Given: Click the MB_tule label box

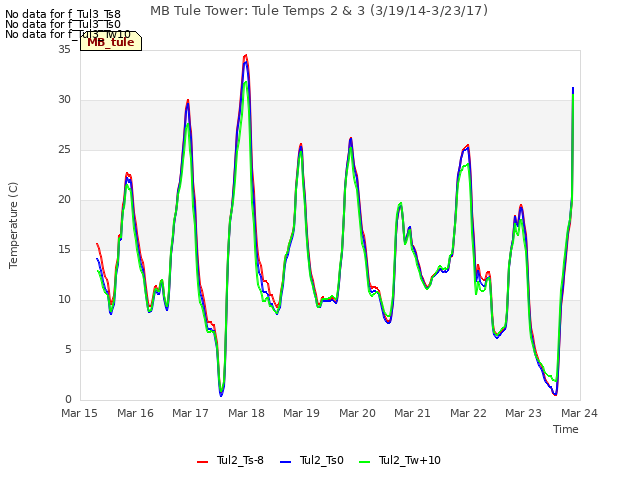Looking at the screenshot, I should [111, 42].
